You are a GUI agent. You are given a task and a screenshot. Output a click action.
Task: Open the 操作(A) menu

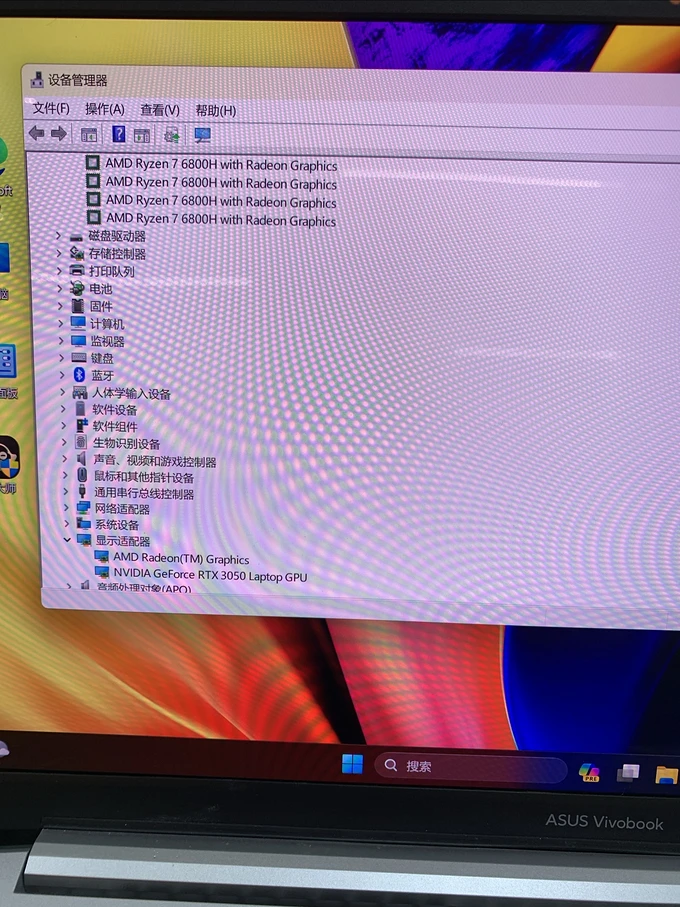point(105,109)
